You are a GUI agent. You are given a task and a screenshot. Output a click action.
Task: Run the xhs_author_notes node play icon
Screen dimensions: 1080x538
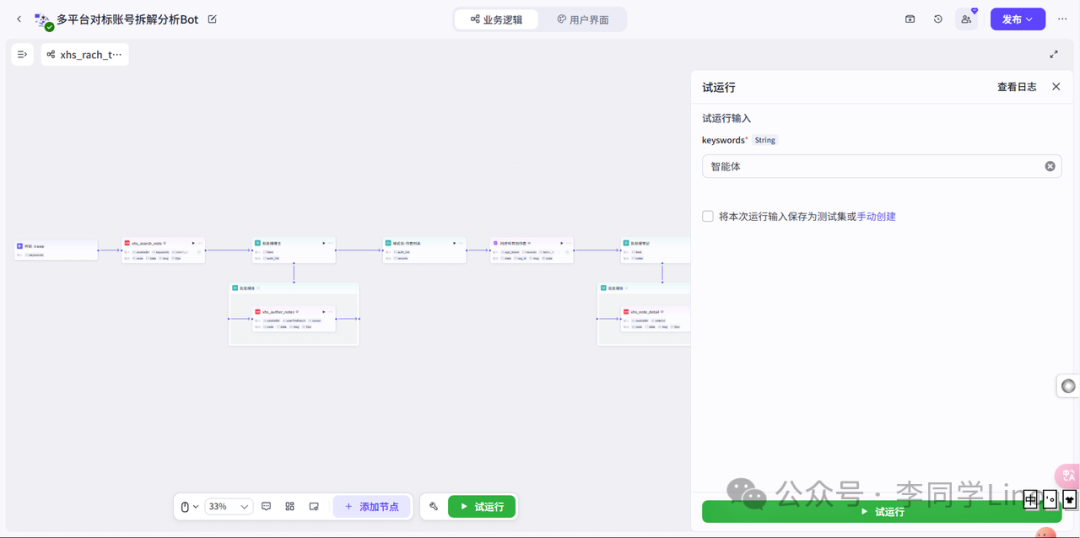click(323, 312)
